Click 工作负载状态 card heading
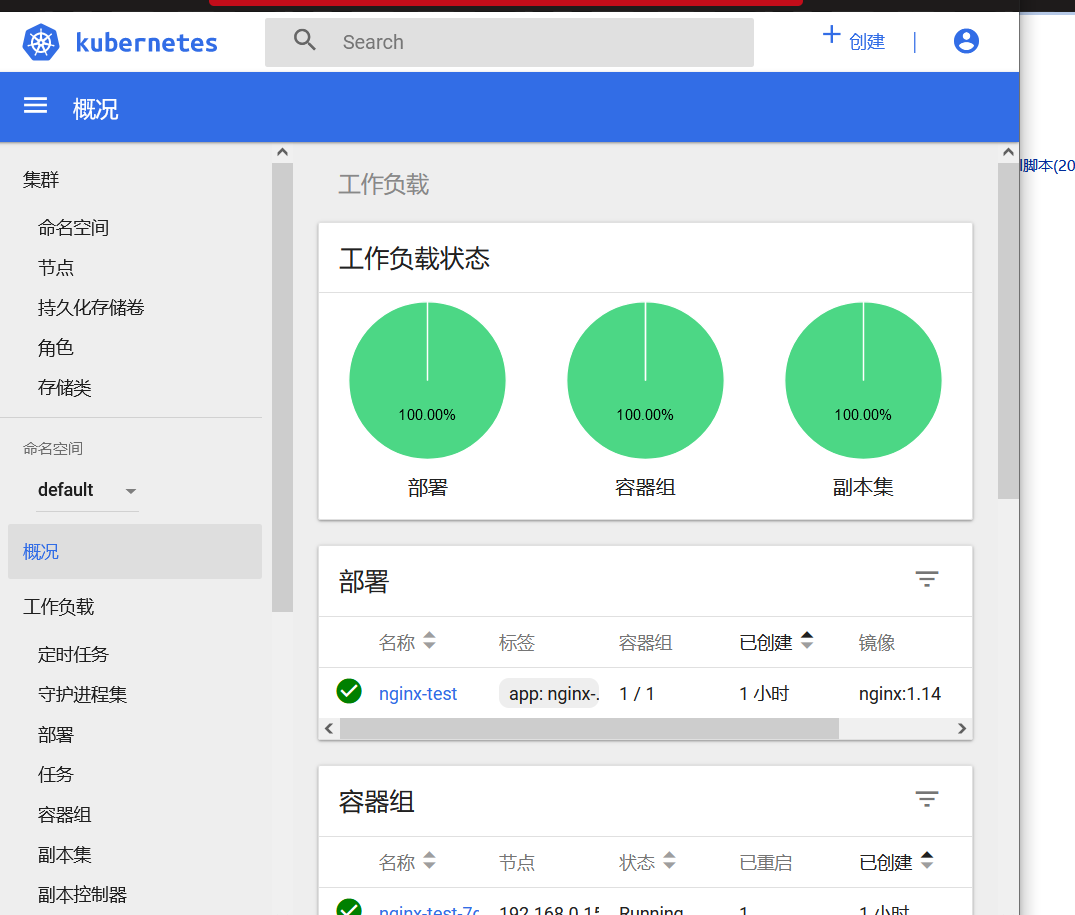The image size is (1075, 915). click(x=414, y=258)
